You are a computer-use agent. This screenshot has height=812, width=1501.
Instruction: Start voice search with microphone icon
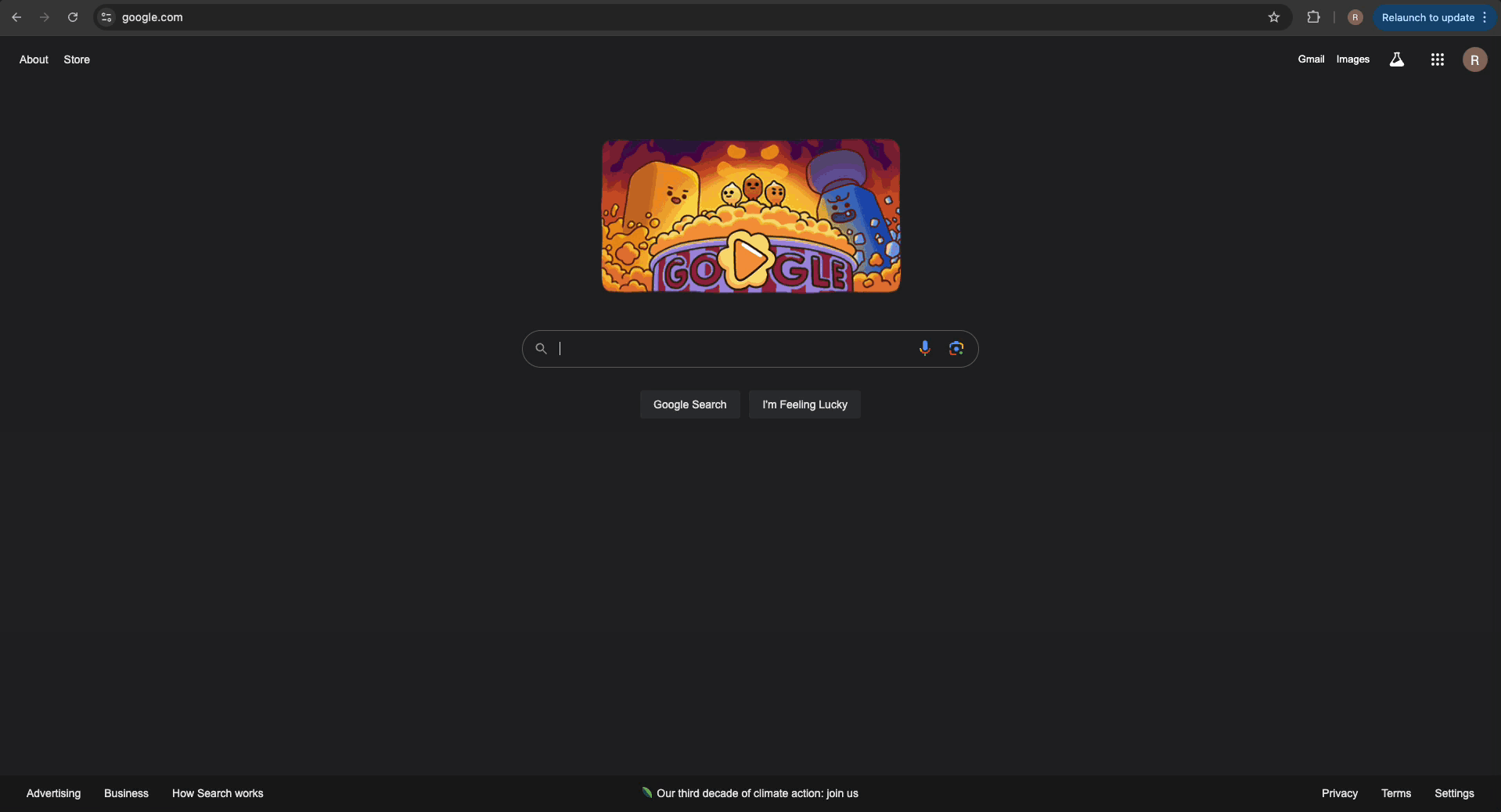pyautogui.click(x=924, y=348)
